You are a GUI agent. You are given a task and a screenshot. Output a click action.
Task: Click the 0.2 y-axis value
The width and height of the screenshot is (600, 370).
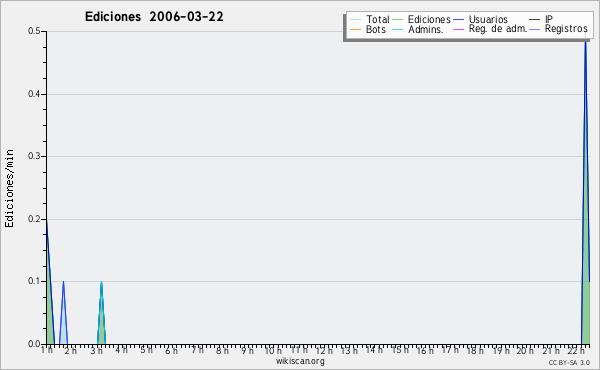tap(34, 219)
